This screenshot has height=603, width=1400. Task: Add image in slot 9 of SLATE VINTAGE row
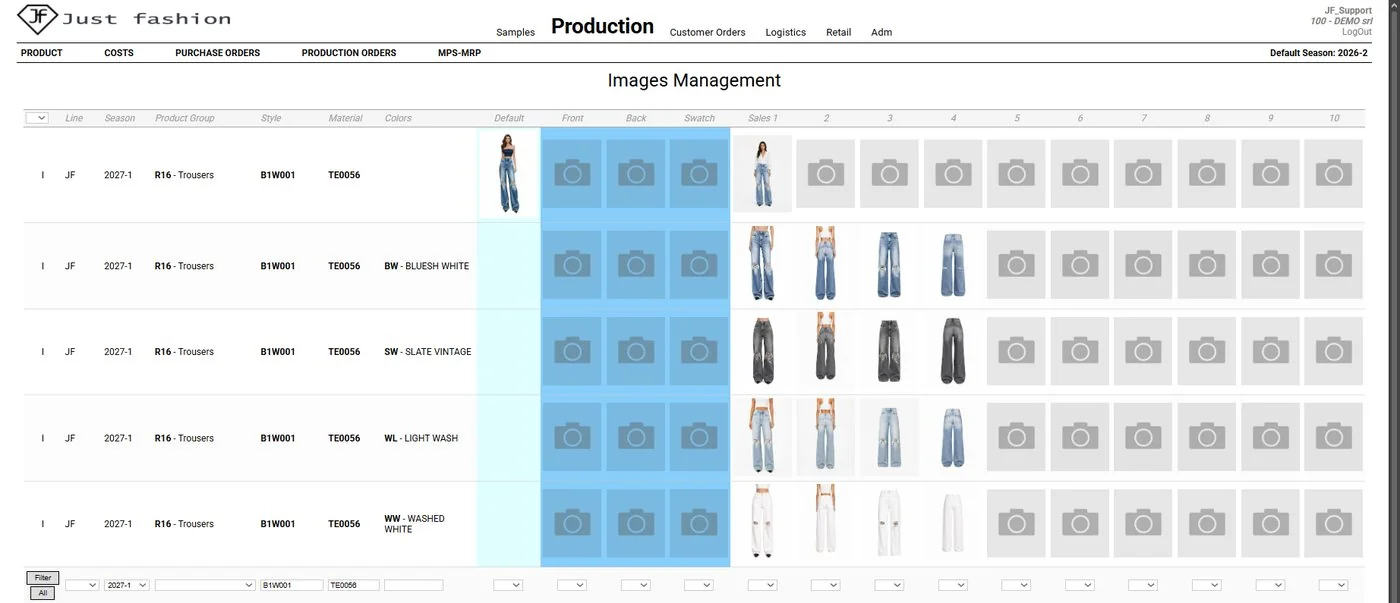point(1270,351)
